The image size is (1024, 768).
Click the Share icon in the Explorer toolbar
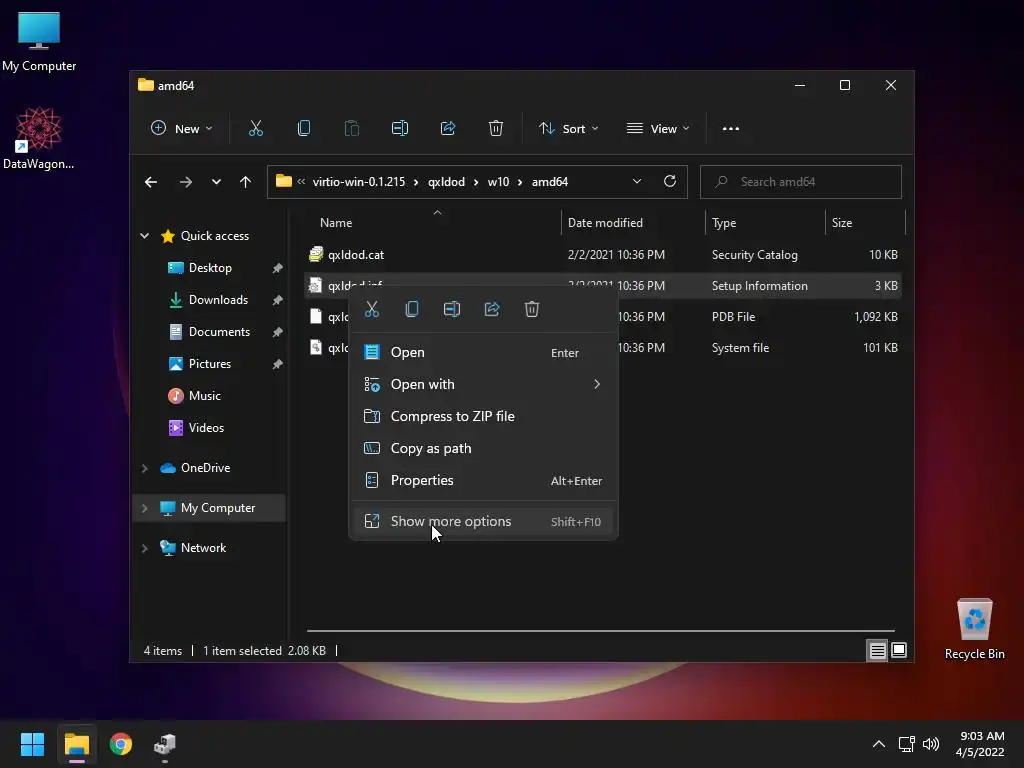448,129
